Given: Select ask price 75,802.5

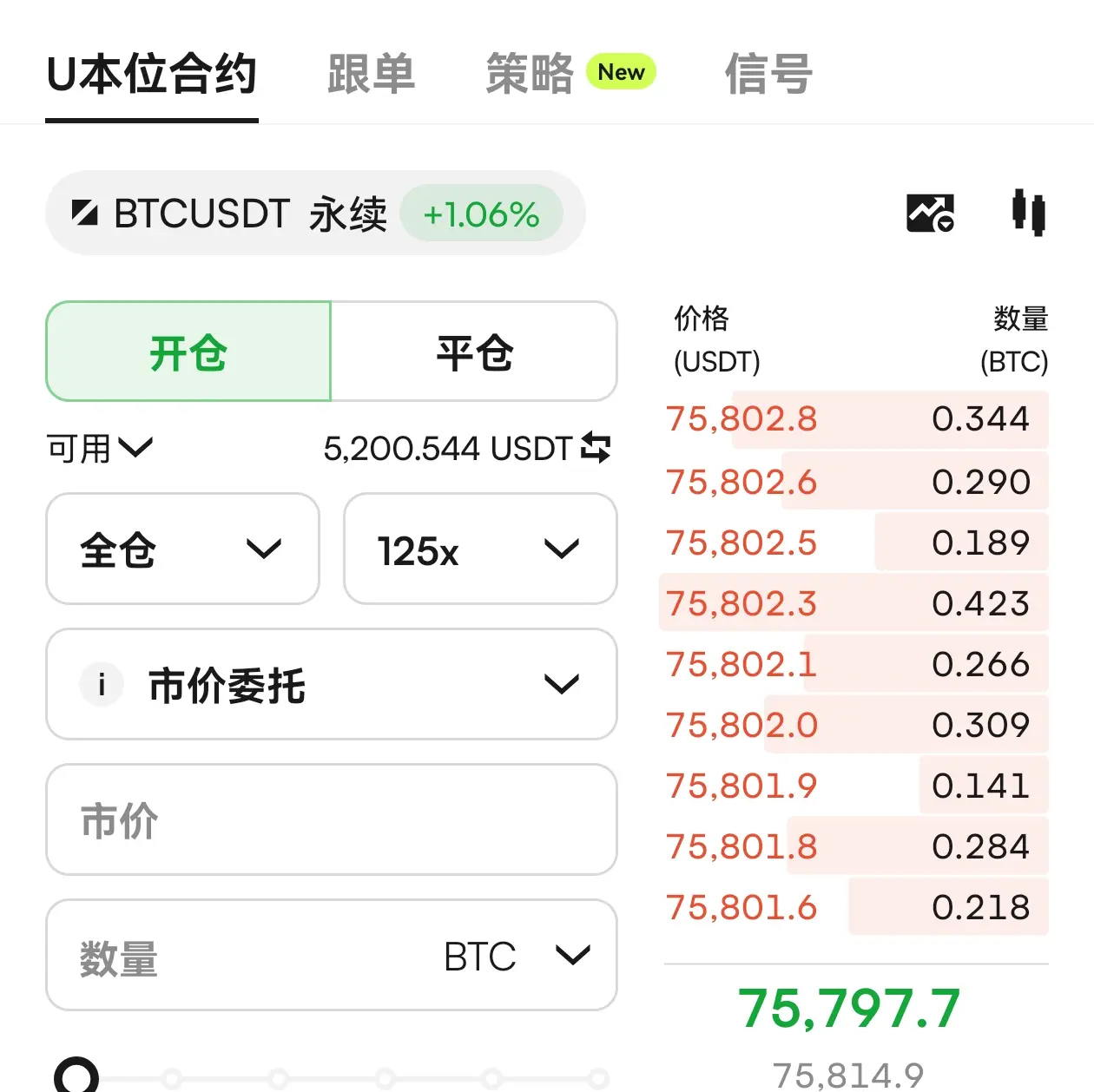Looking at the screenshot, I should pos(741,543).
